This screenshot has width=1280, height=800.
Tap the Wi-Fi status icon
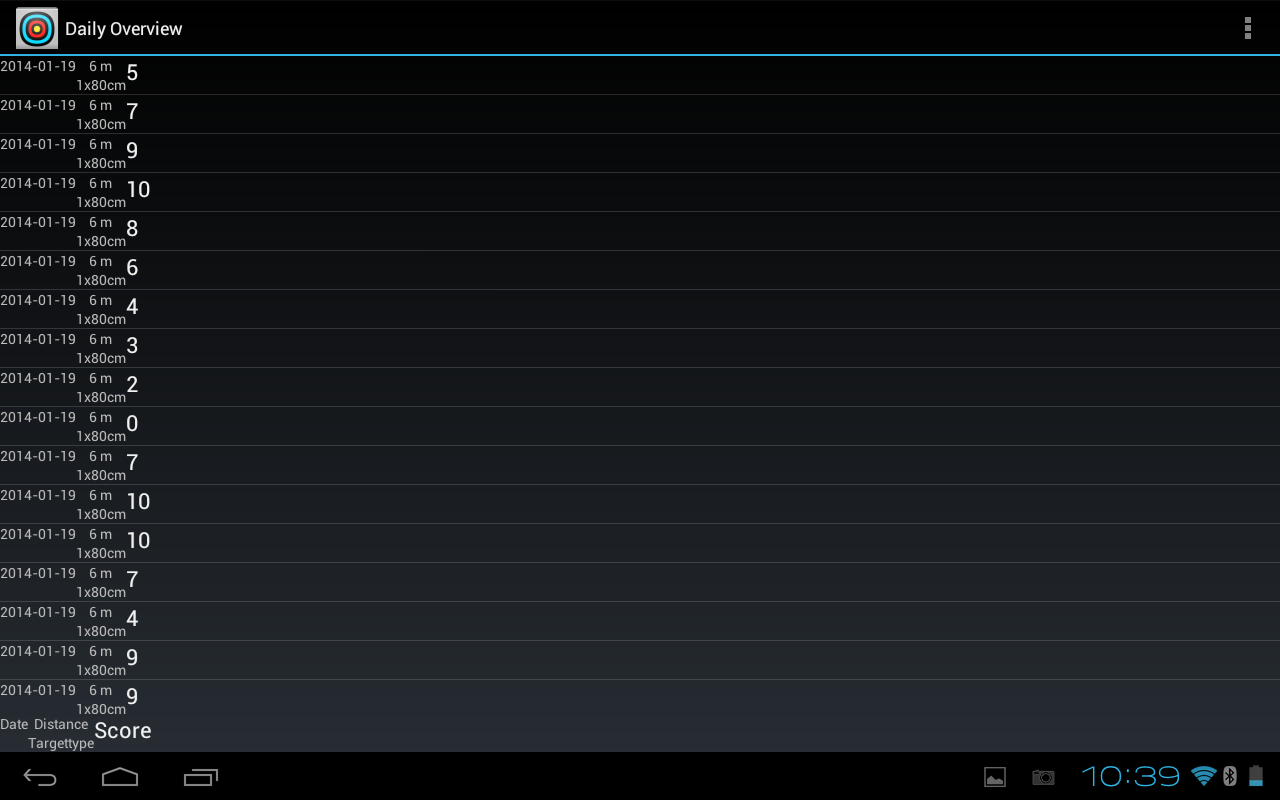(1204, 776)
